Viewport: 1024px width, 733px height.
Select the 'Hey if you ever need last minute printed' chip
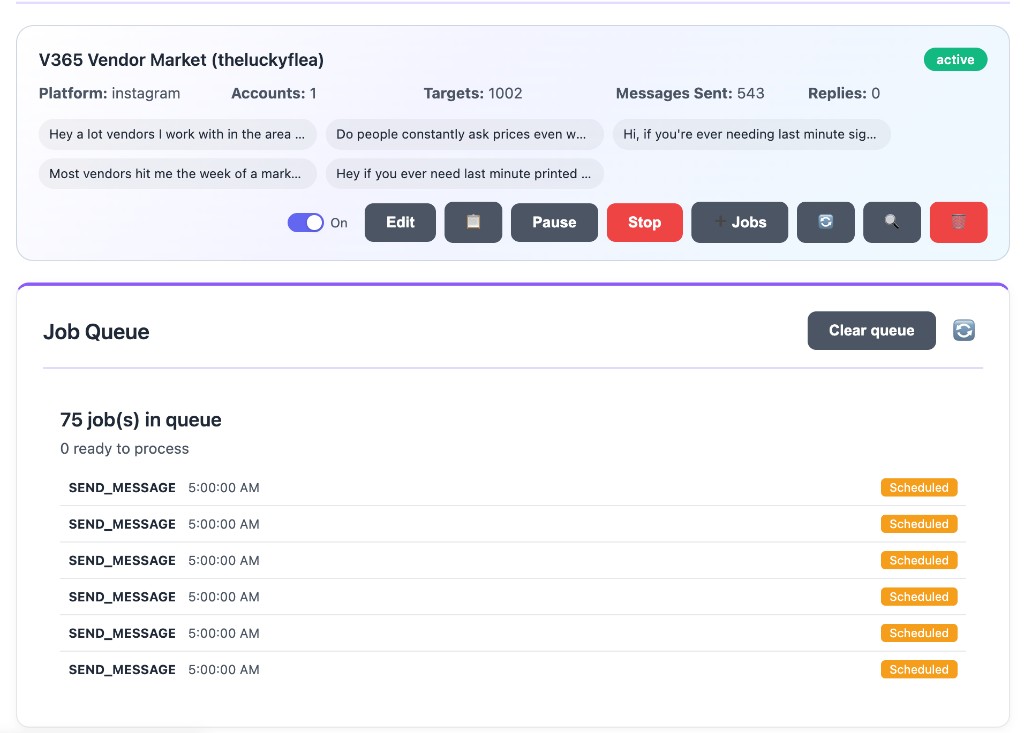(464, 173)
